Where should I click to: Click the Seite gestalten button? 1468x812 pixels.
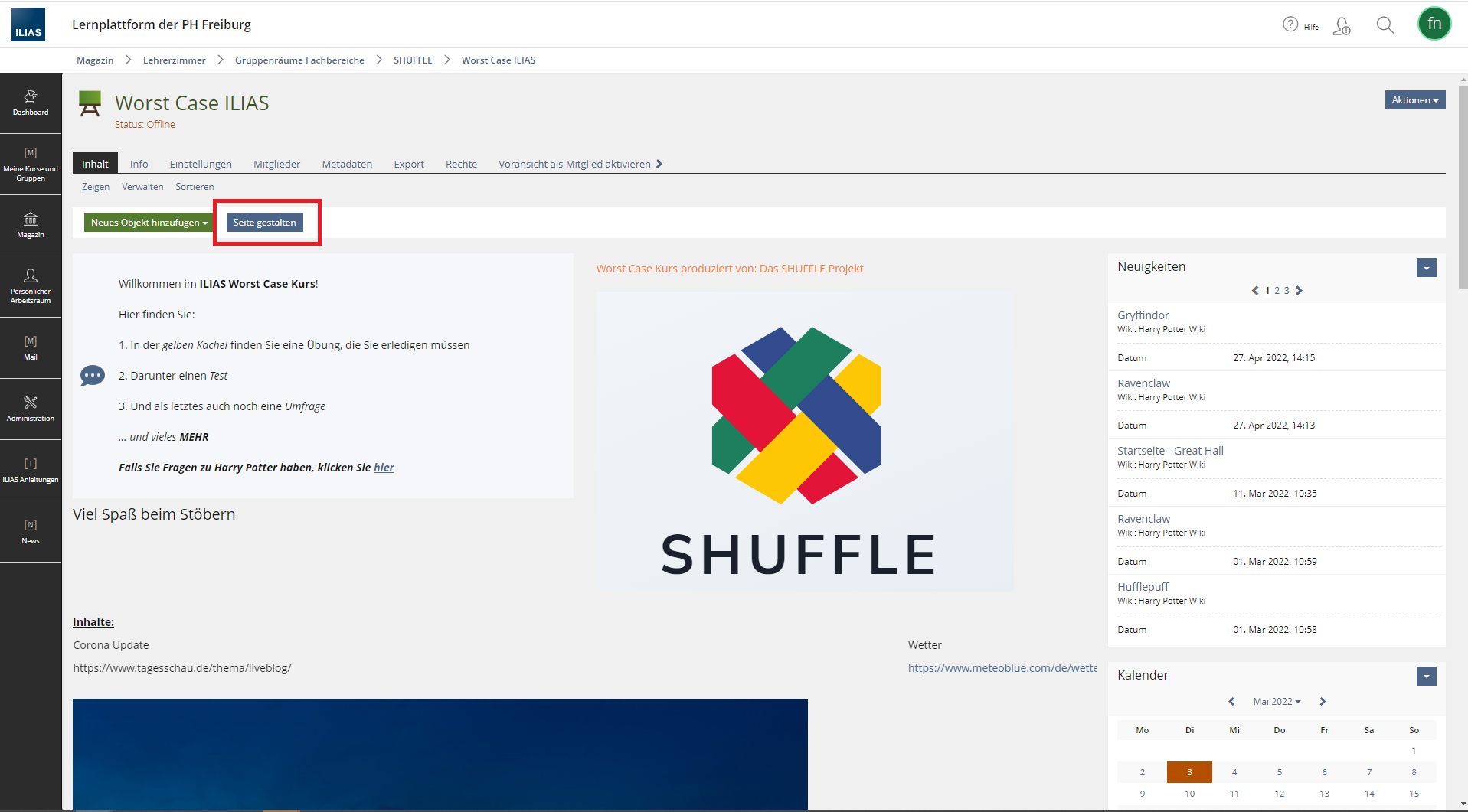click(264, 223)
